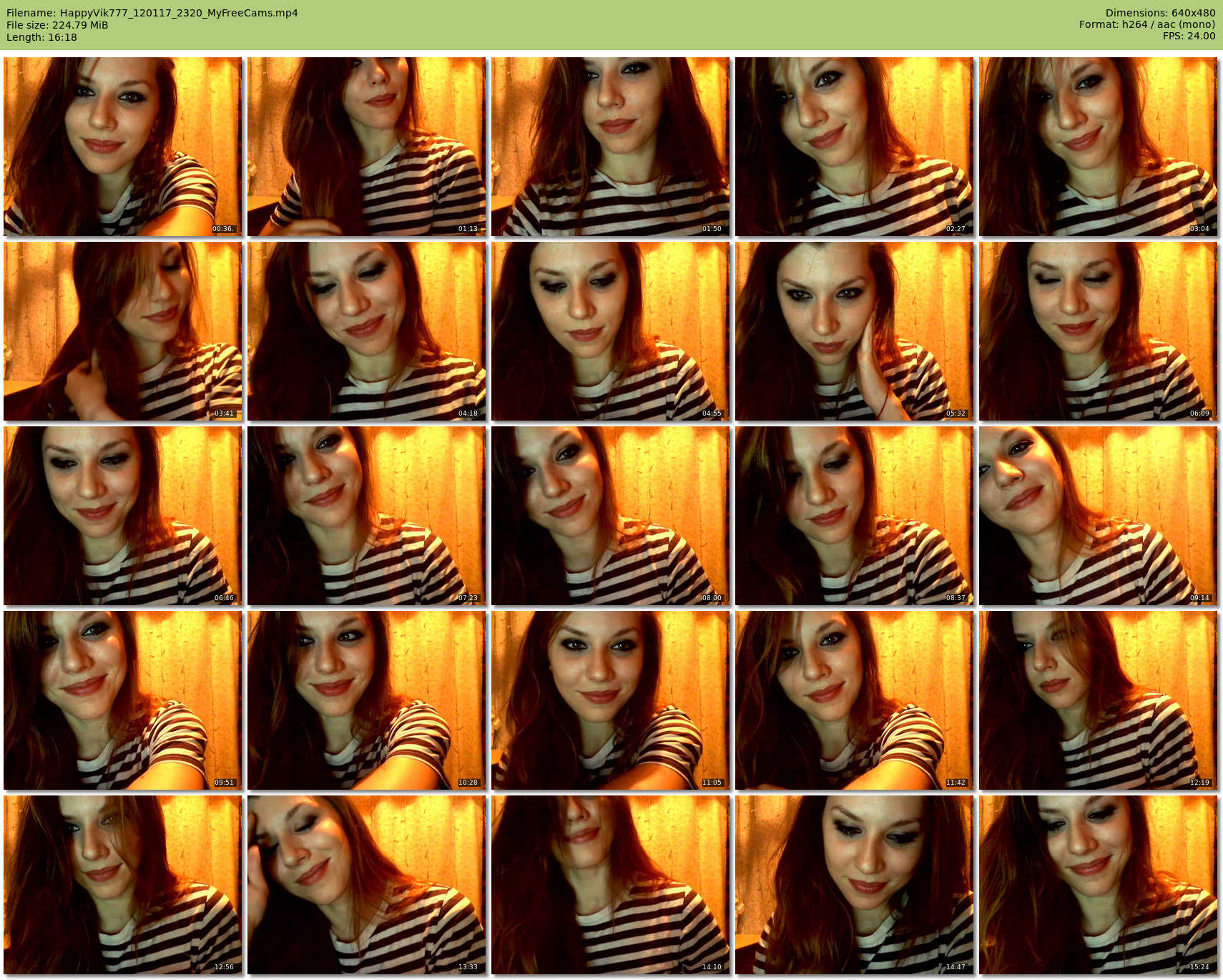View the 14:47 thumbnail

pyautogui.click(x=855, y=885)
